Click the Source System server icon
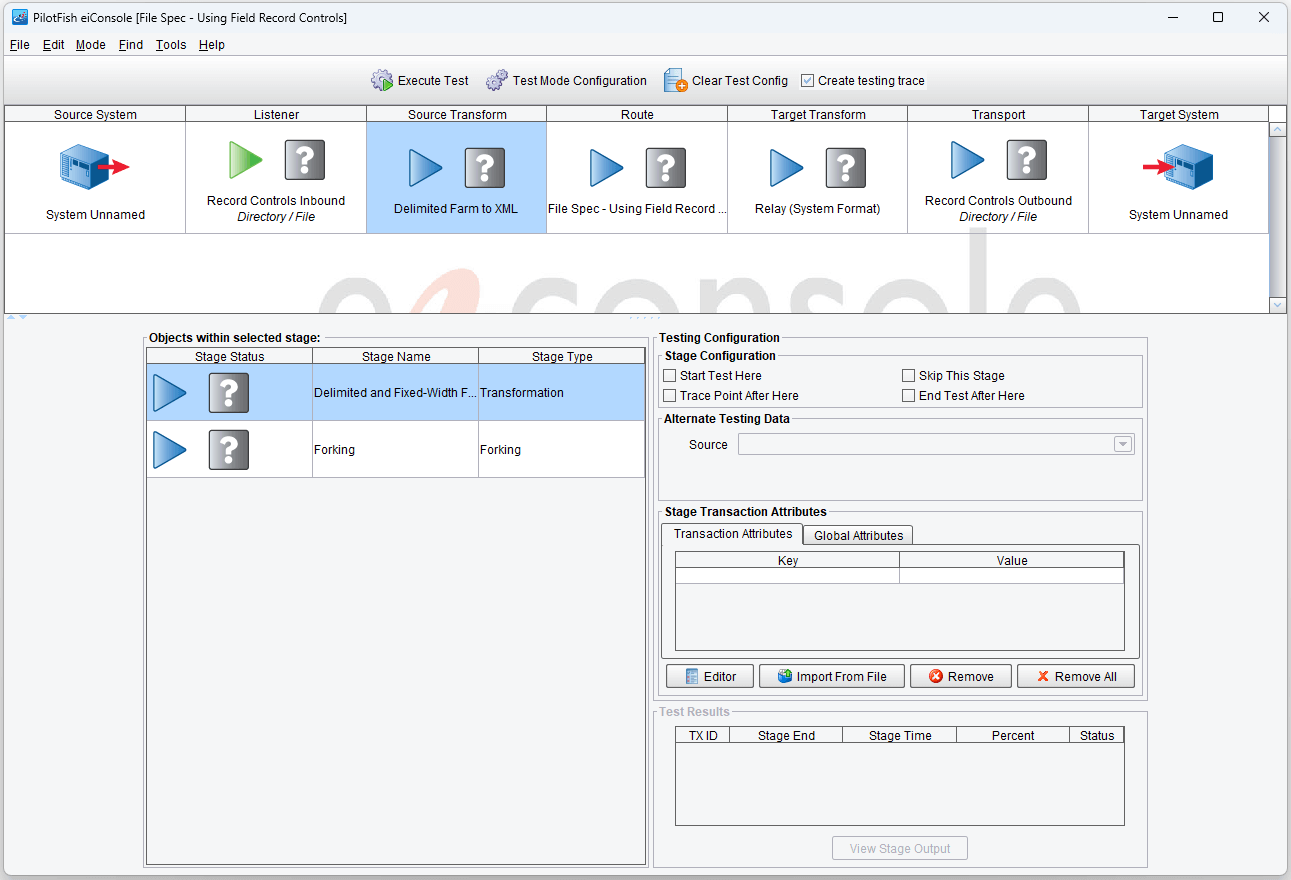 pyautogui.click(x=95, y=167)
